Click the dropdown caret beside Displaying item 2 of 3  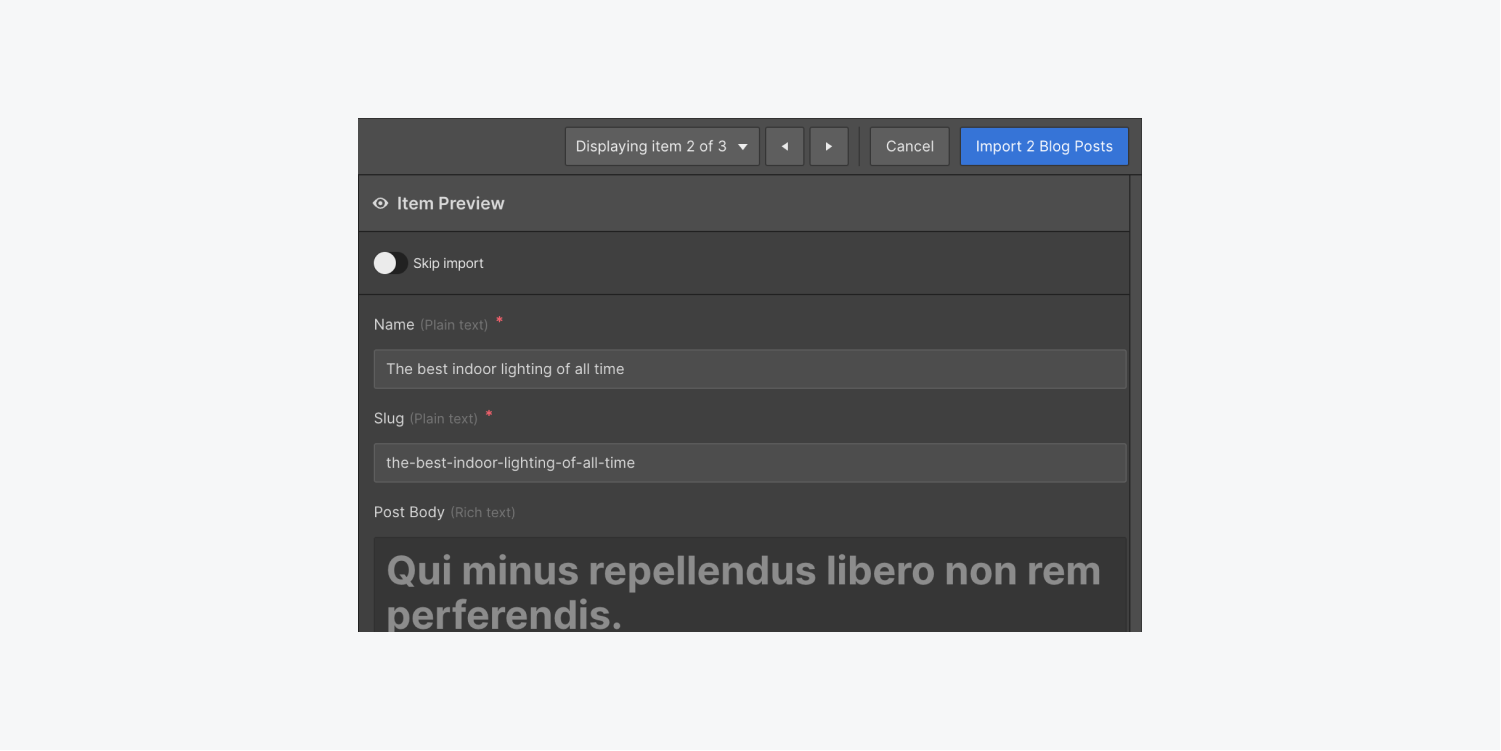coord(743,146)
